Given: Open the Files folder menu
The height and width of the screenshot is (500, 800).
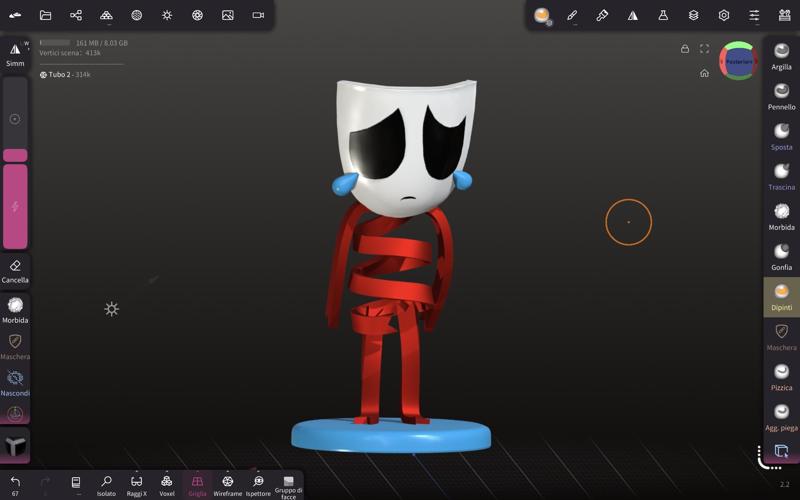Looking at the screenshot, I should [x=45, y=15].
